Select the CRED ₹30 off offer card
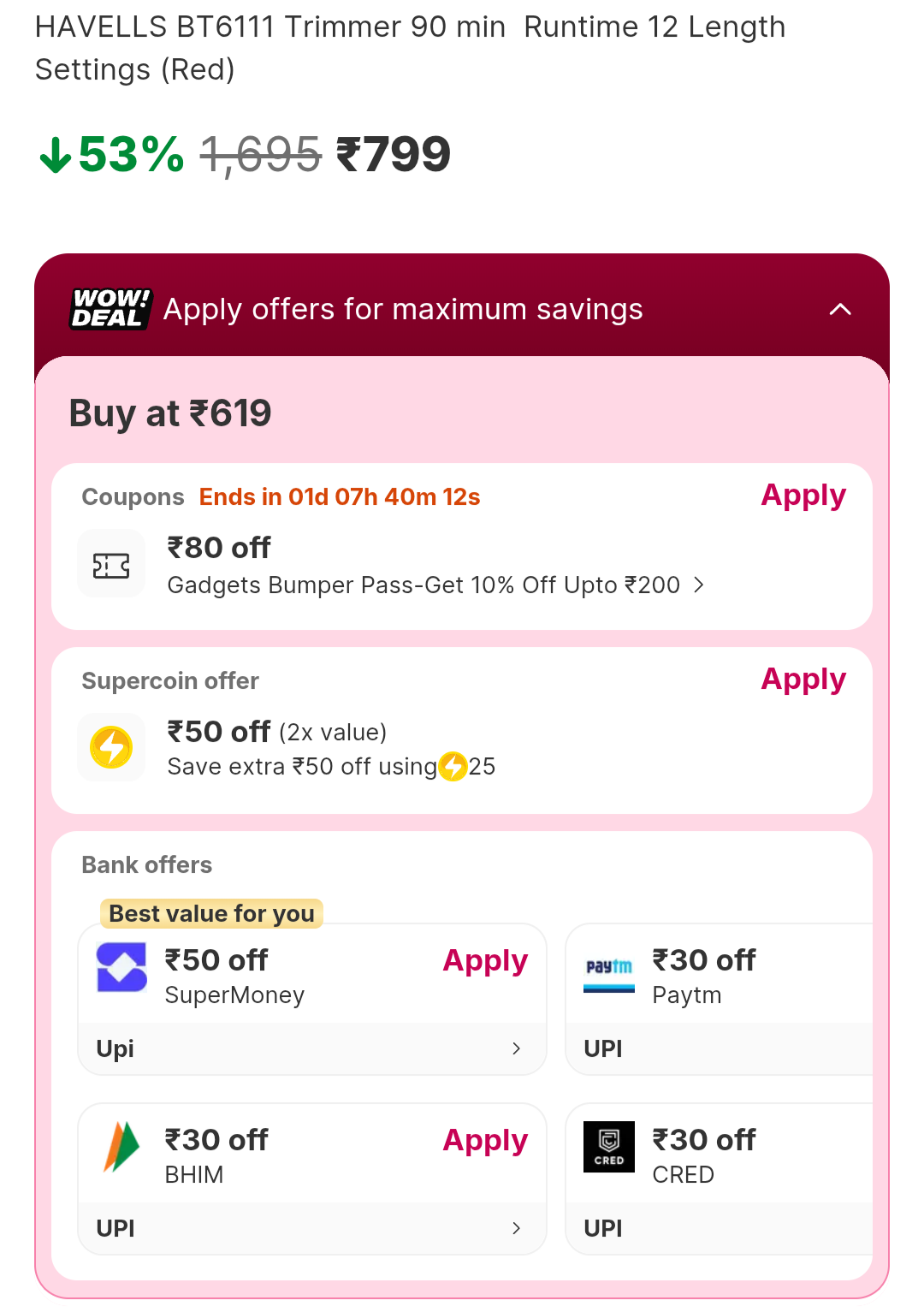 pyautogui.click(x=719, y=1156)
